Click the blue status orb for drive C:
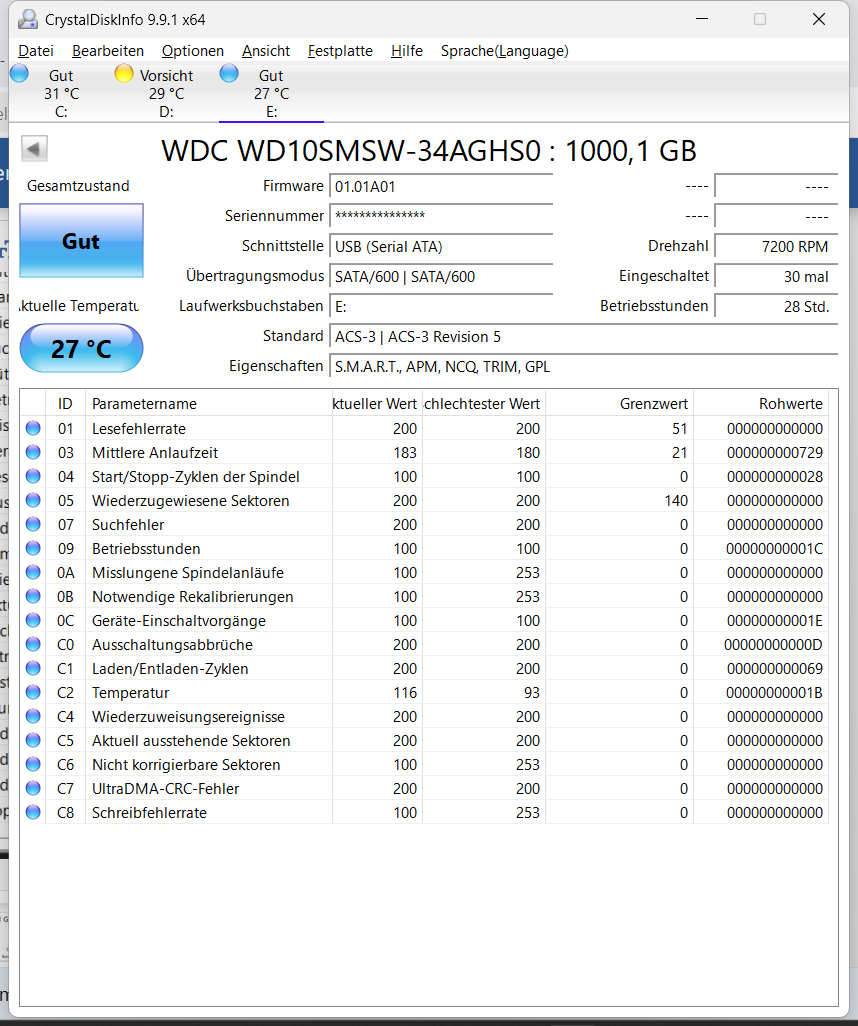 tap(20, 73)
